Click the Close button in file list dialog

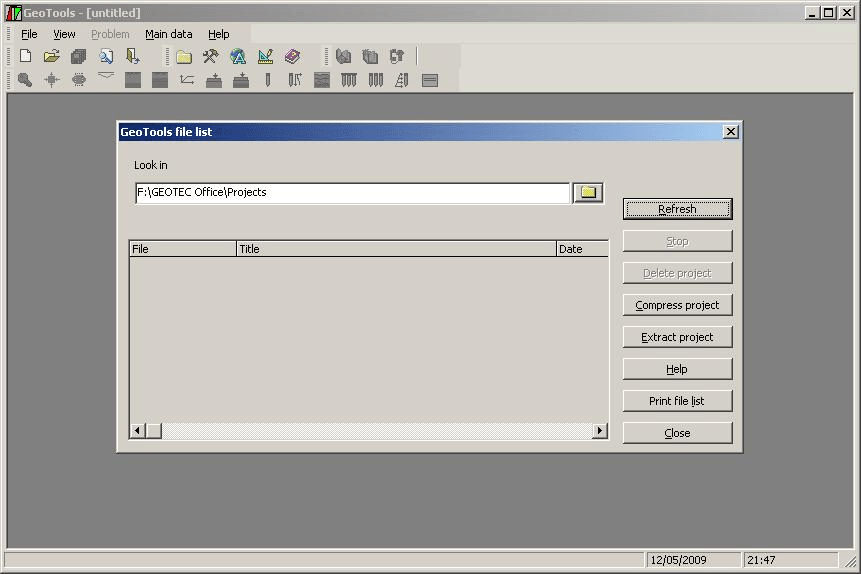[x=677, y=433]
